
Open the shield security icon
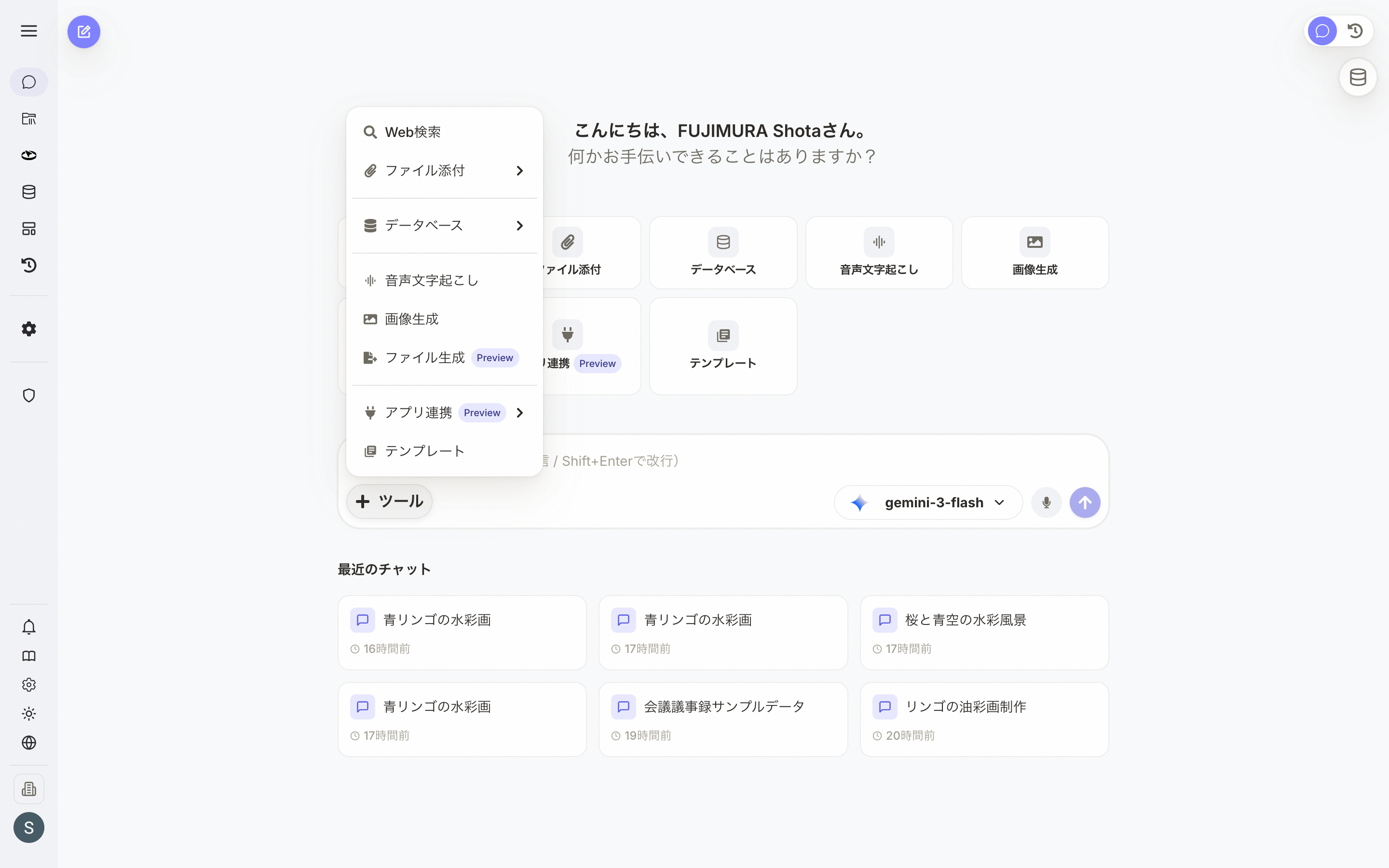[29, 395]
